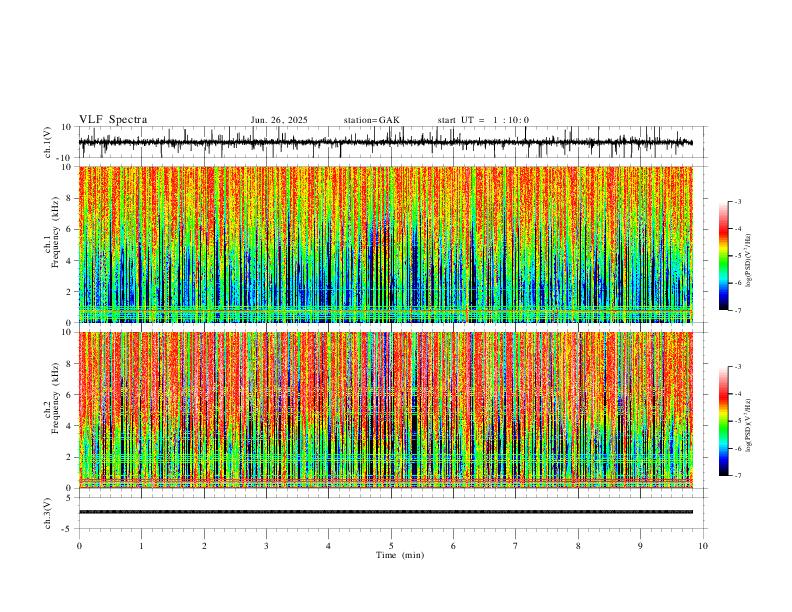792x612 pixels.
Task: Click the "start UT = 1:10:0" header text
Action: 483,120
